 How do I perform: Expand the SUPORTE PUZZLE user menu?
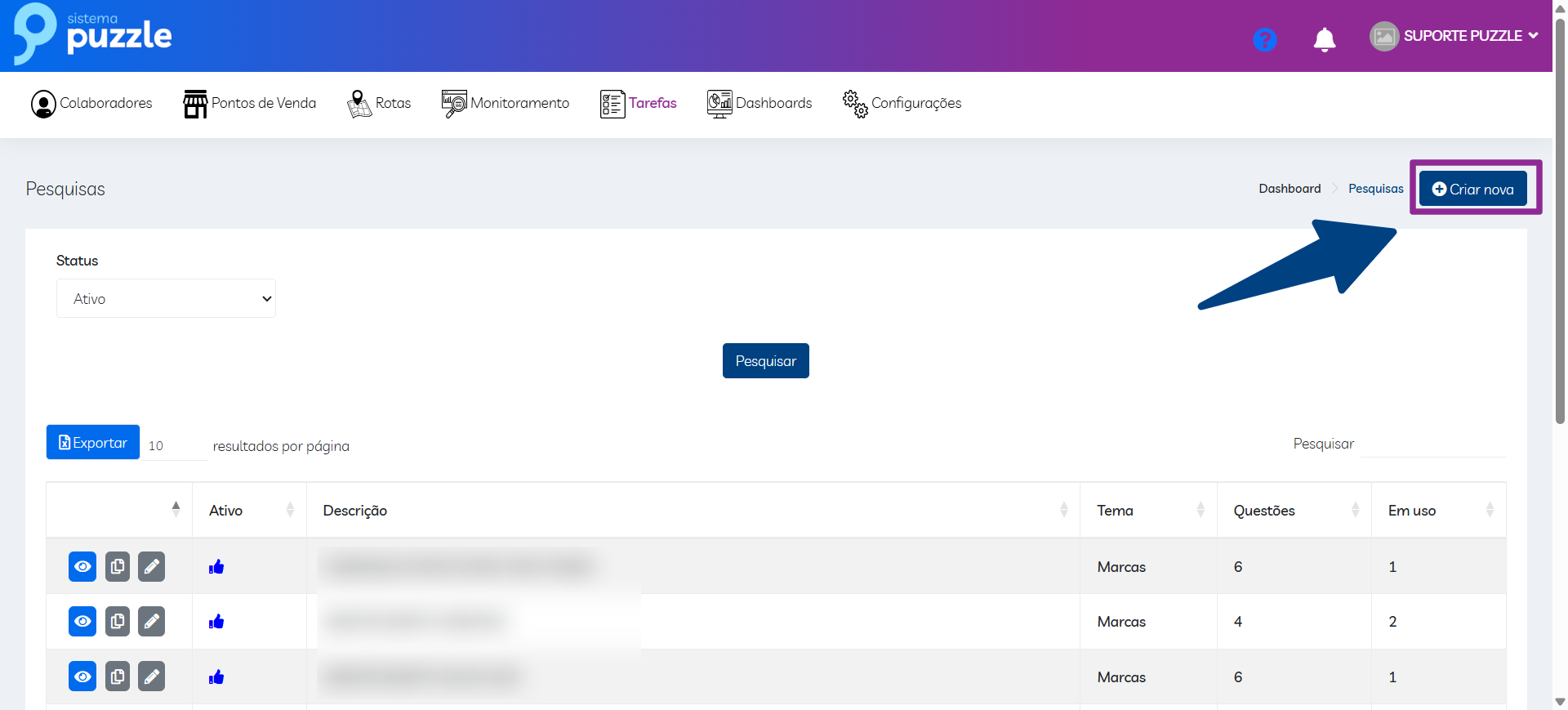(x=1454, y=36)
